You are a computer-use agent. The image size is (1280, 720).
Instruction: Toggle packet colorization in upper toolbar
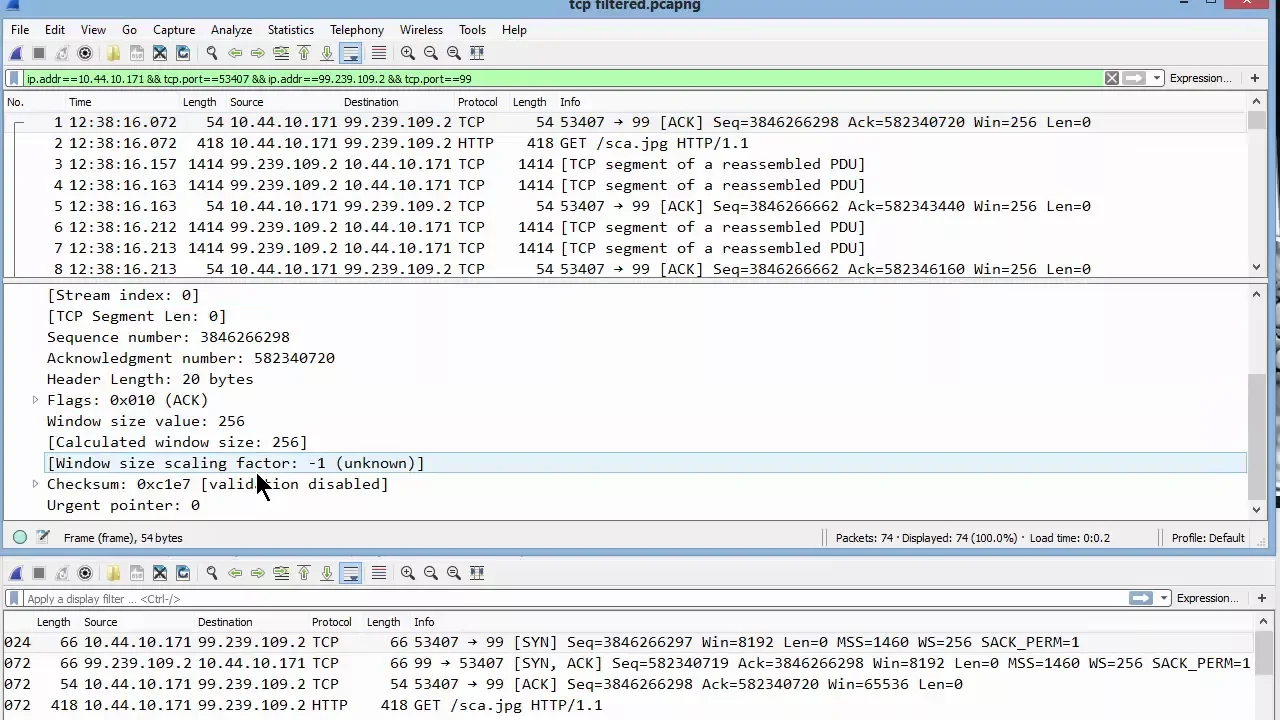378,53
